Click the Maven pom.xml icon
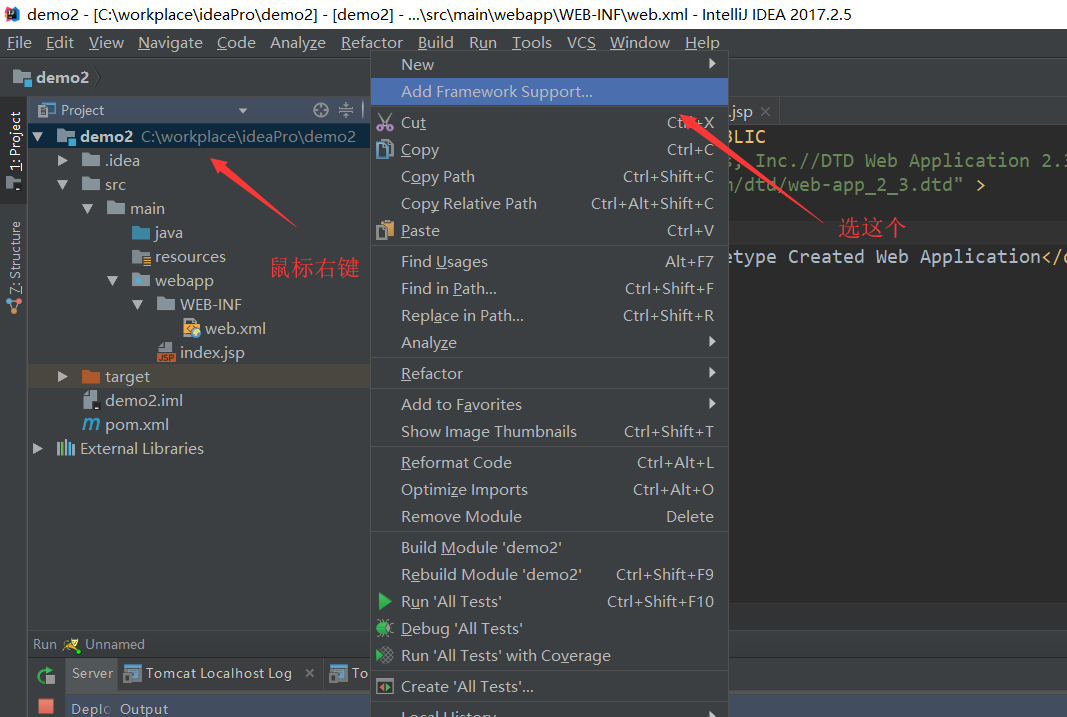Image resolution: width=1067 pixels, height=717 pixels. point(91,424)
